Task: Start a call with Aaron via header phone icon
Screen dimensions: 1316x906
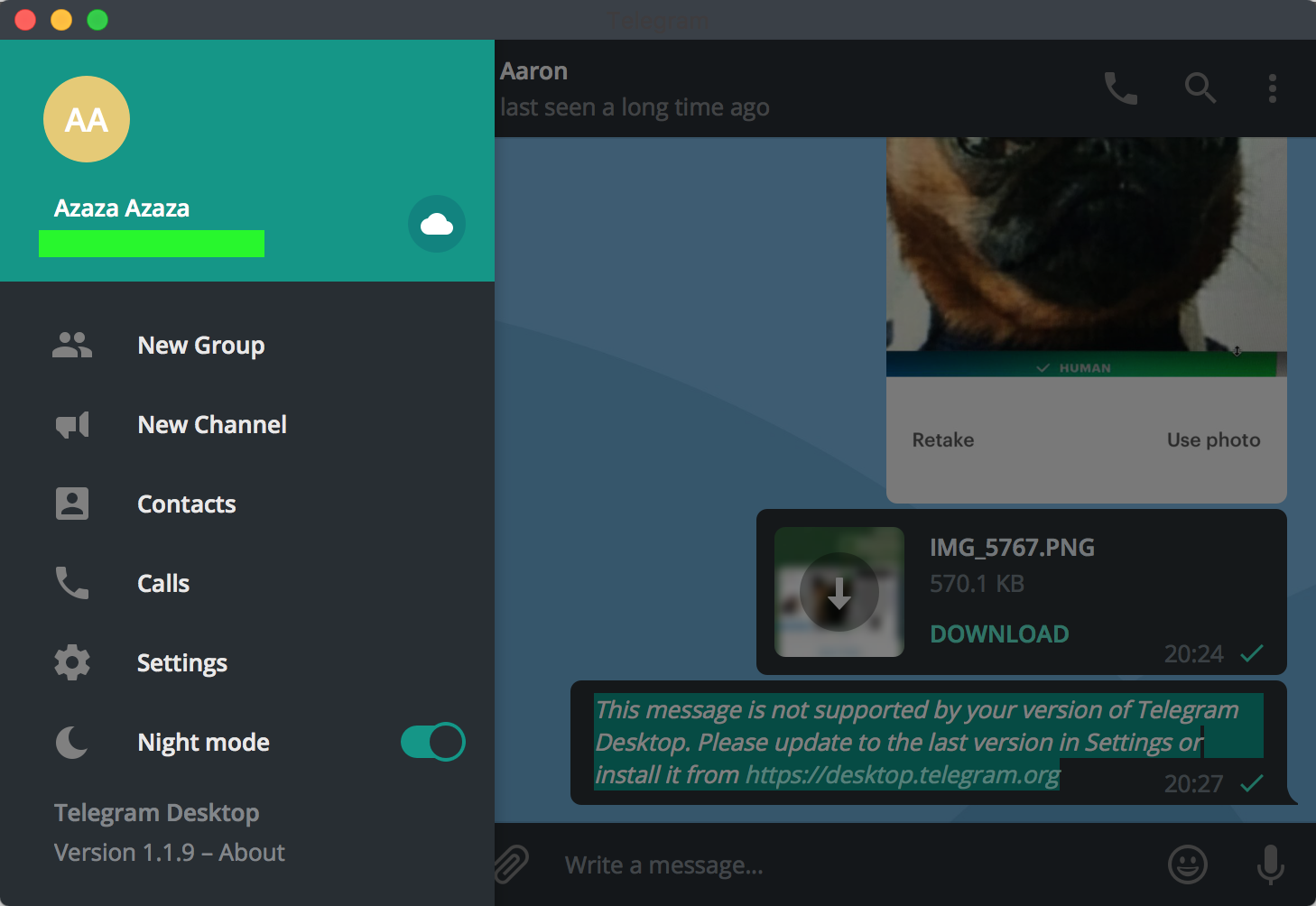Action: (x=1121, y=88)
